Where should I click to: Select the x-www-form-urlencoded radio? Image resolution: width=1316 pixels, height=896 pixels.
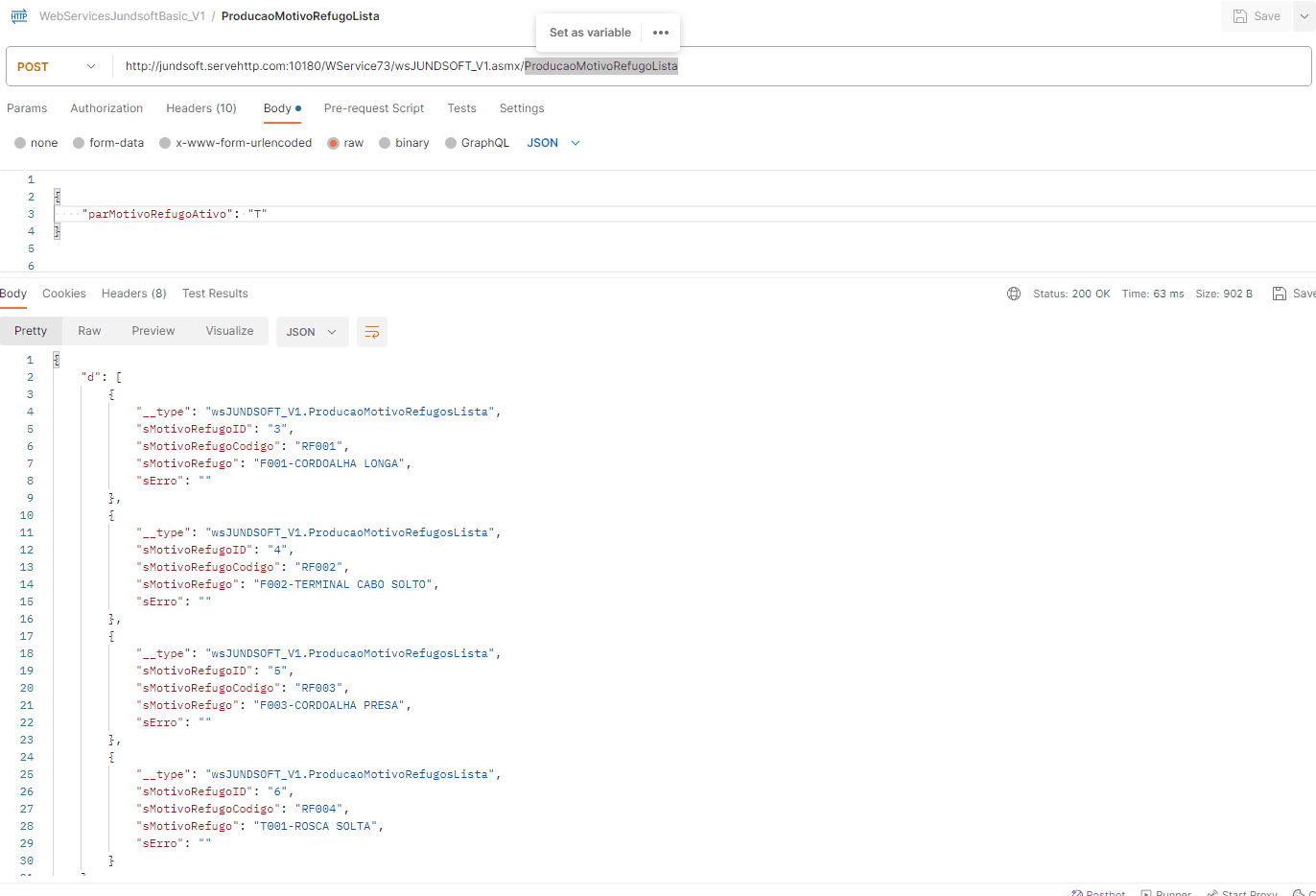(x=165, y=143)
